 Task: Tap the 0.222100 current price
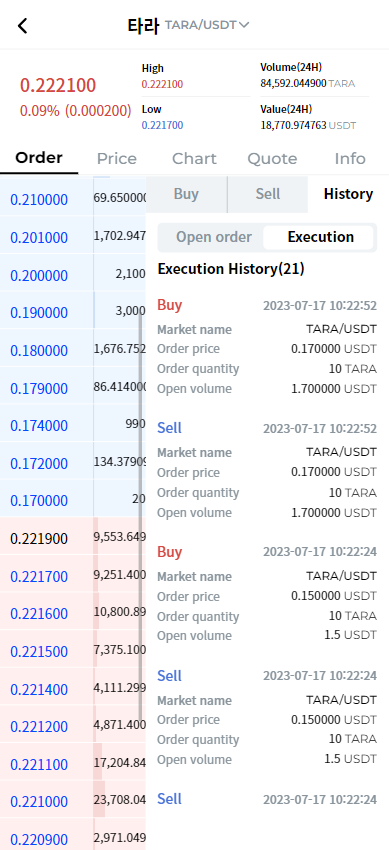pos(58,86)
